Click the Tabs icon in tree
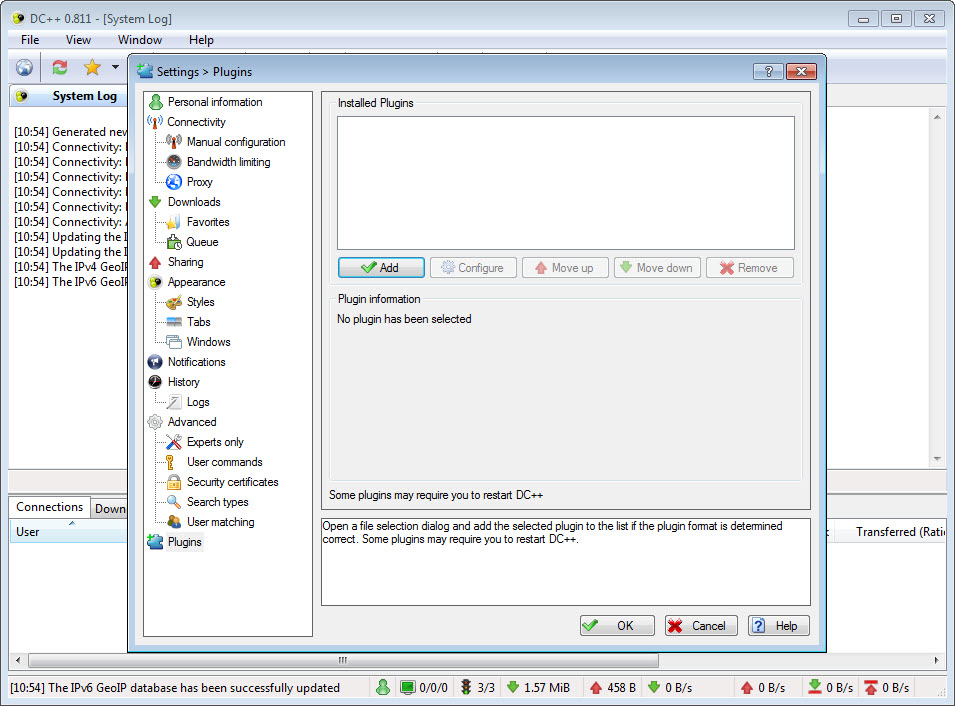 [174, 322]
